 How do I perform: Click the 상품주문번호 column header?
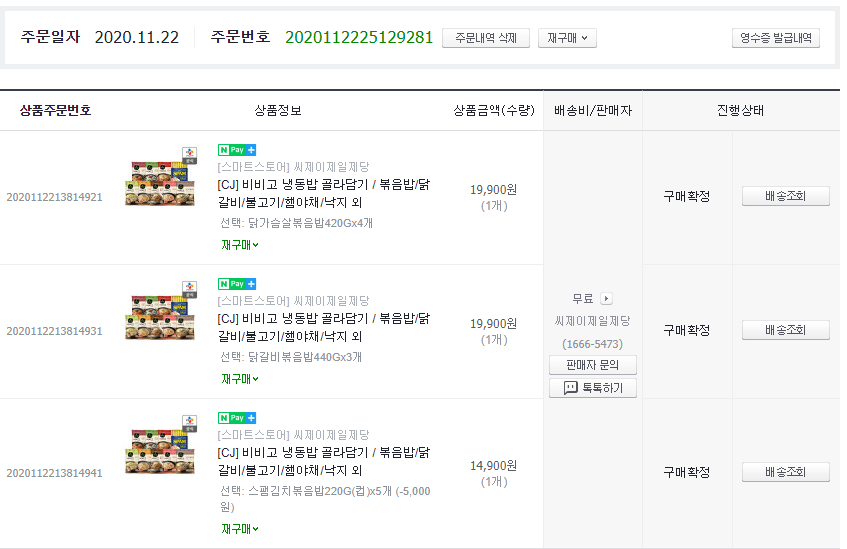tap(55, 111)
